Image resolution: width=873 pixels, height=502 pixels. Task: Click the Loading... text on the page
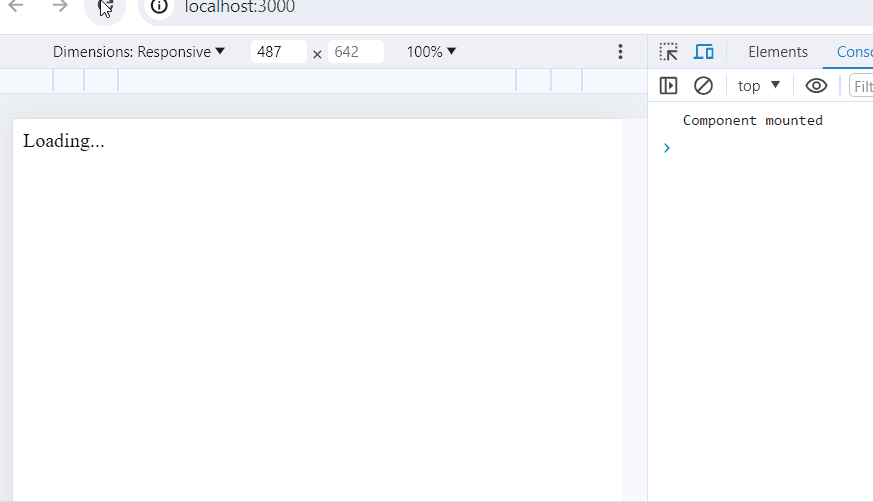point(63,141)
